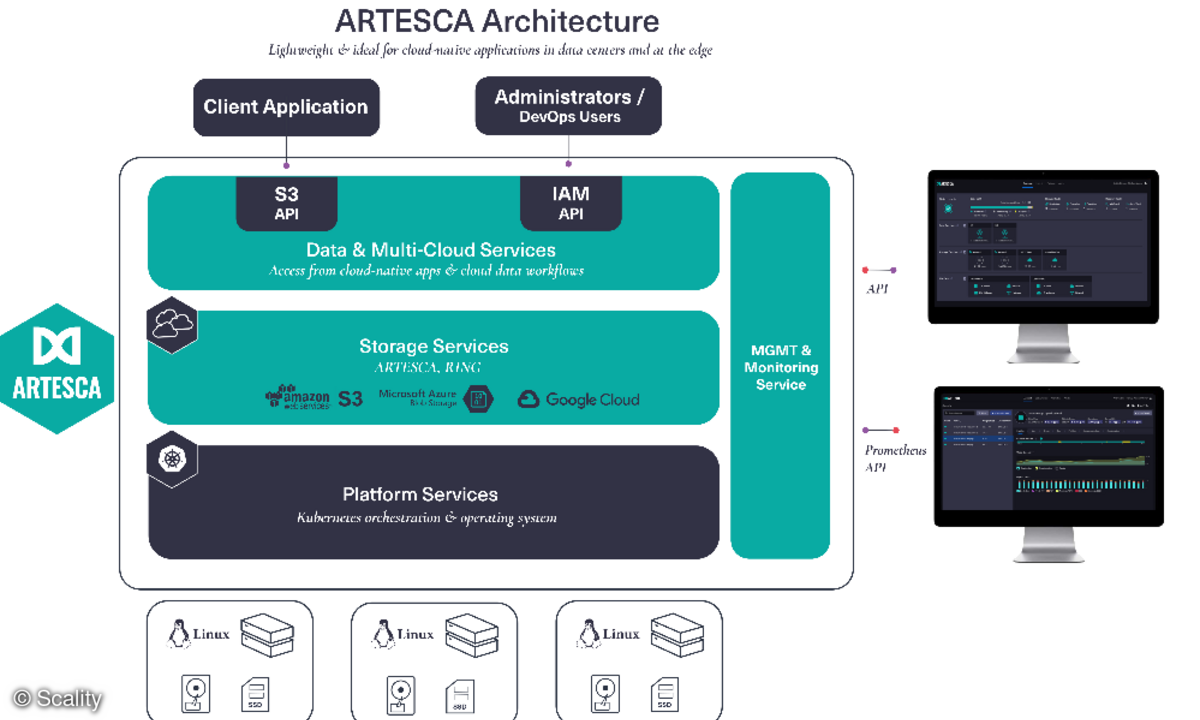
Task: Click the Client Application box
Action: coord(286,107)
